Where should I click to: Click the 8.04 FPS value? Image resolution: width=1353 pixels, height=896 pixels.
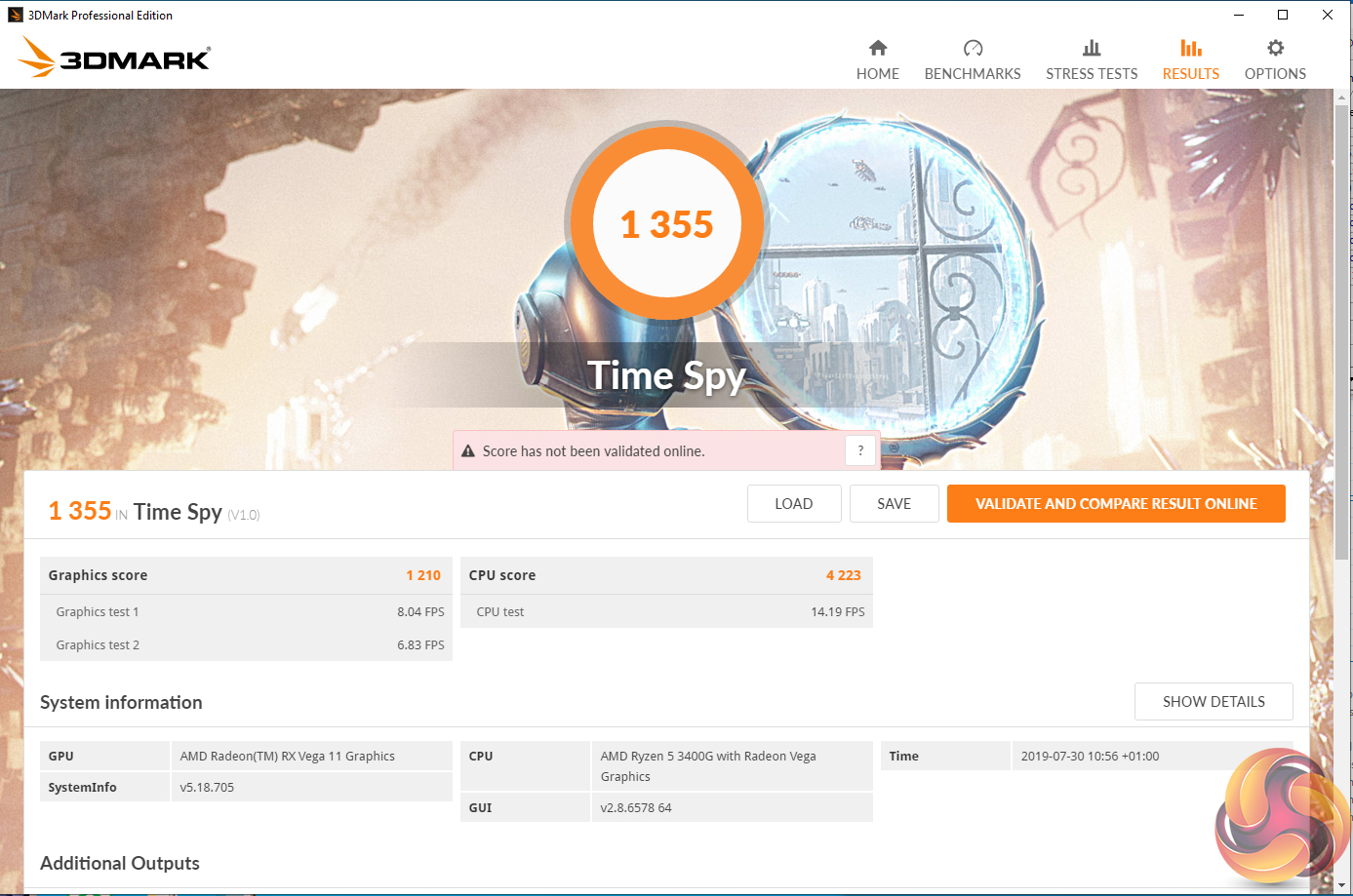420,612
